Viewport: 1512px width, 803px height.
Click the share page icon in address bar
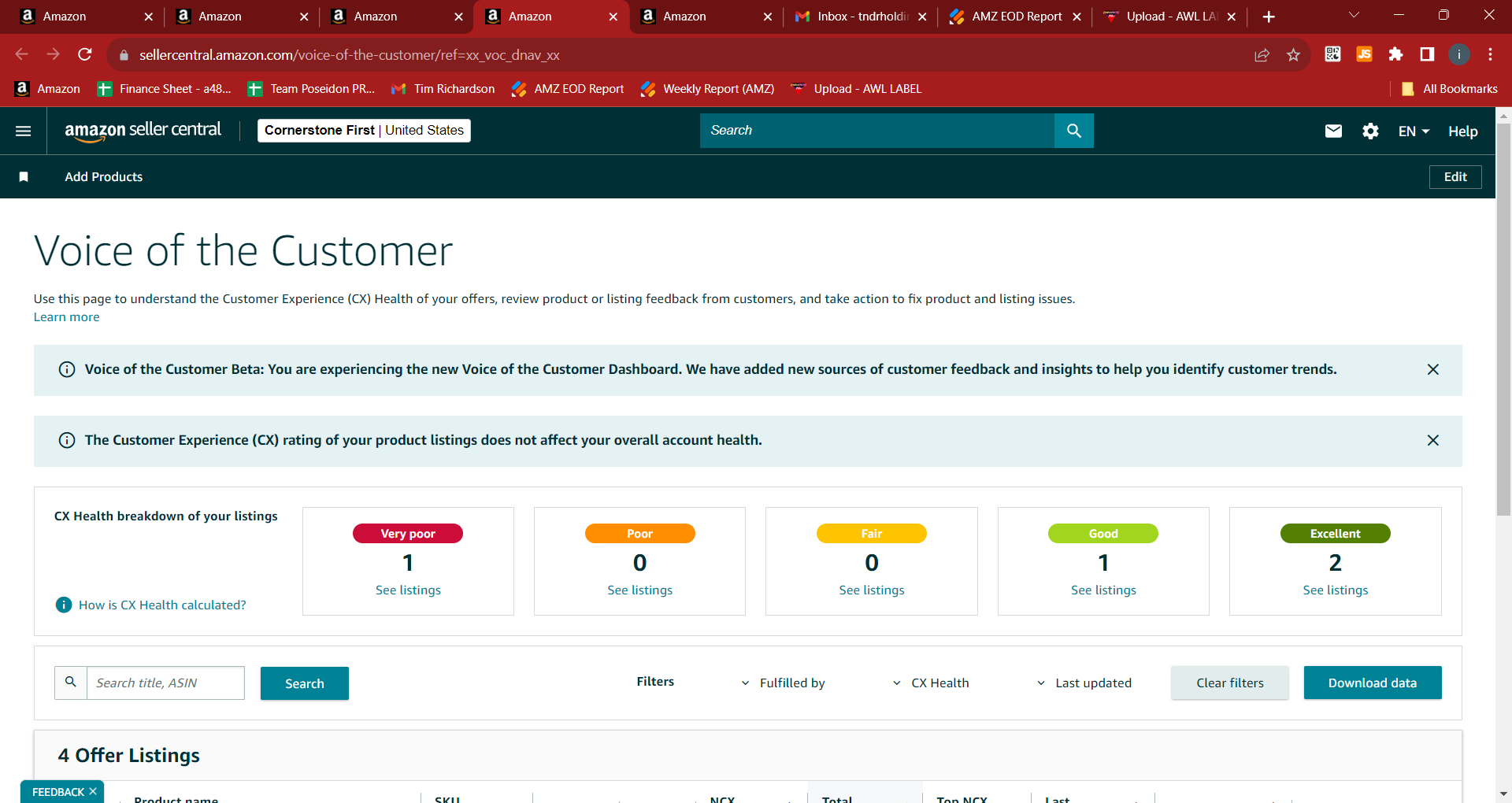tap(1262, 54)
